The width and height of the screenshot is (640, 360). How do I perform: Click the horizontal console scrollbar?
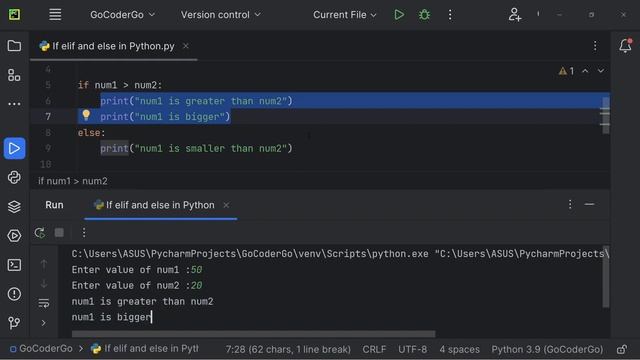253,334
